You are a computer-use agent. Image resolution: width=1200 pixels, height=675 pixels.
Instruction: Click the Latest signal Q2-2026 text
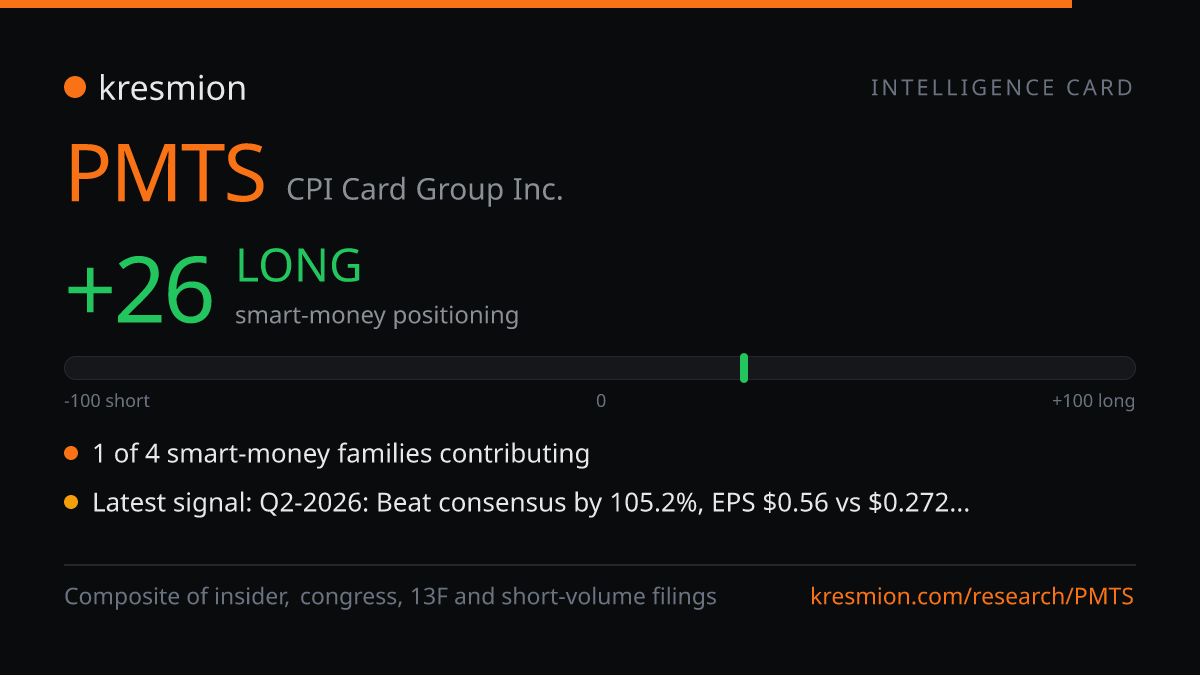[x=531, y=503]
